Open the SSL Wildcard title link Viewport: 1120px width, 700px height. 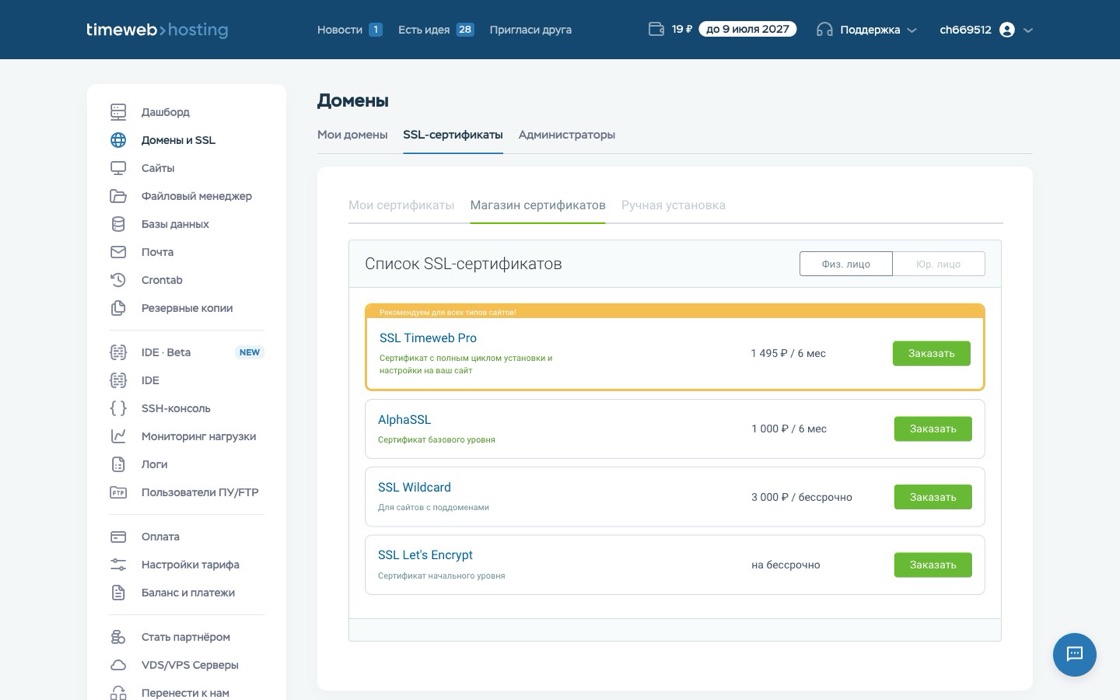point(414,487)
